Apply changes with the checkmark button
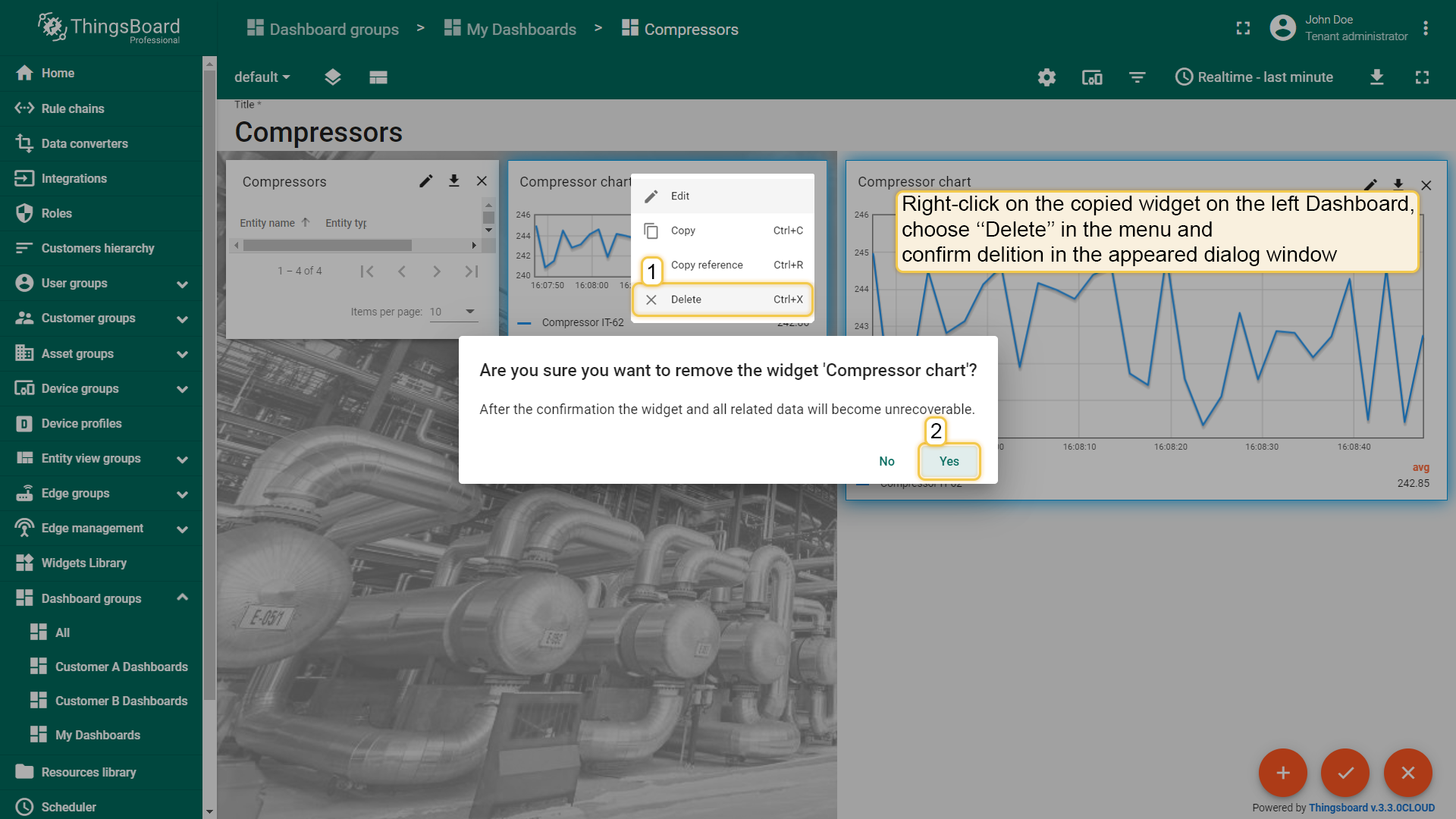1456x819 pixels. [1345, 773]
